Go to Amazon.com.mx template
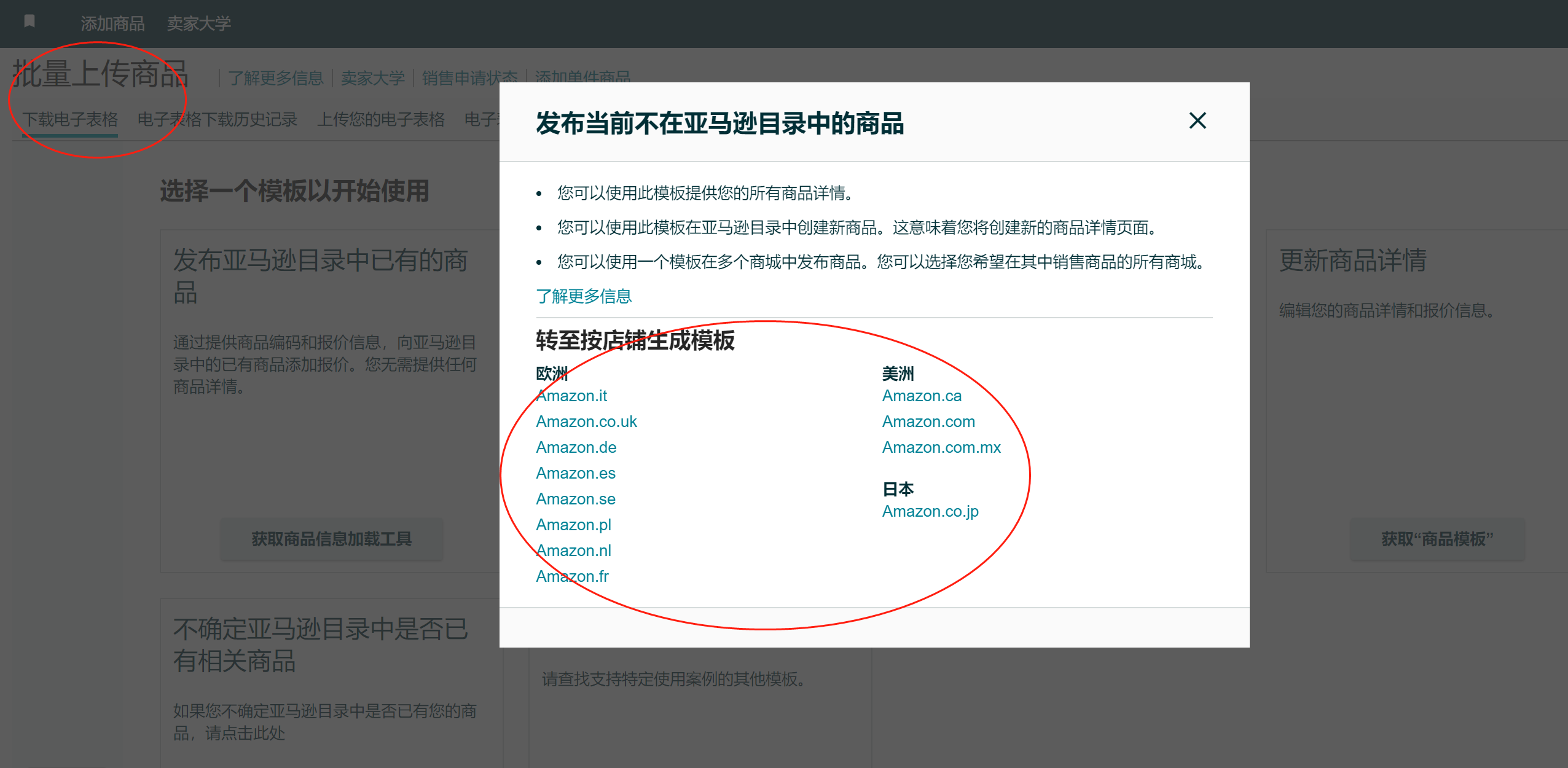Screen dimensions: 1568x768 (x=941, y=447)
